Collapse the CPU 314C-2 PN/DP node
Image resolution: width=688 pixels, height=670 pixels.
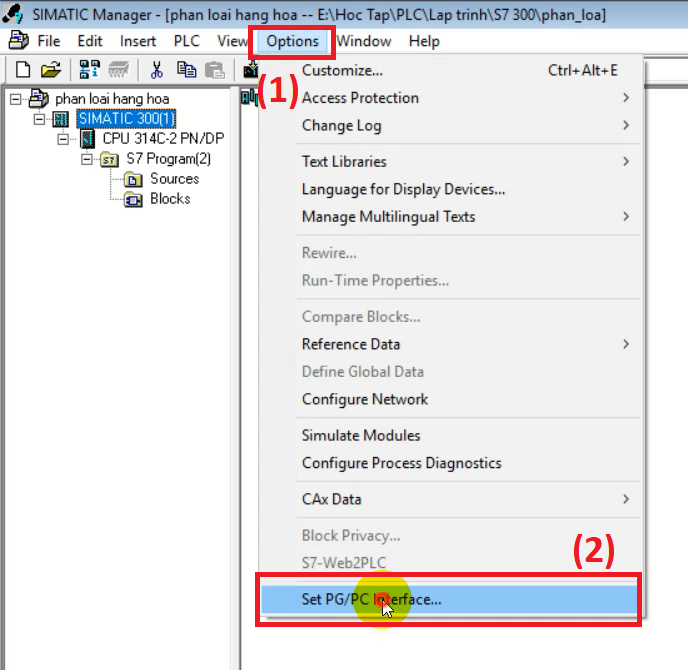(63, 139)
